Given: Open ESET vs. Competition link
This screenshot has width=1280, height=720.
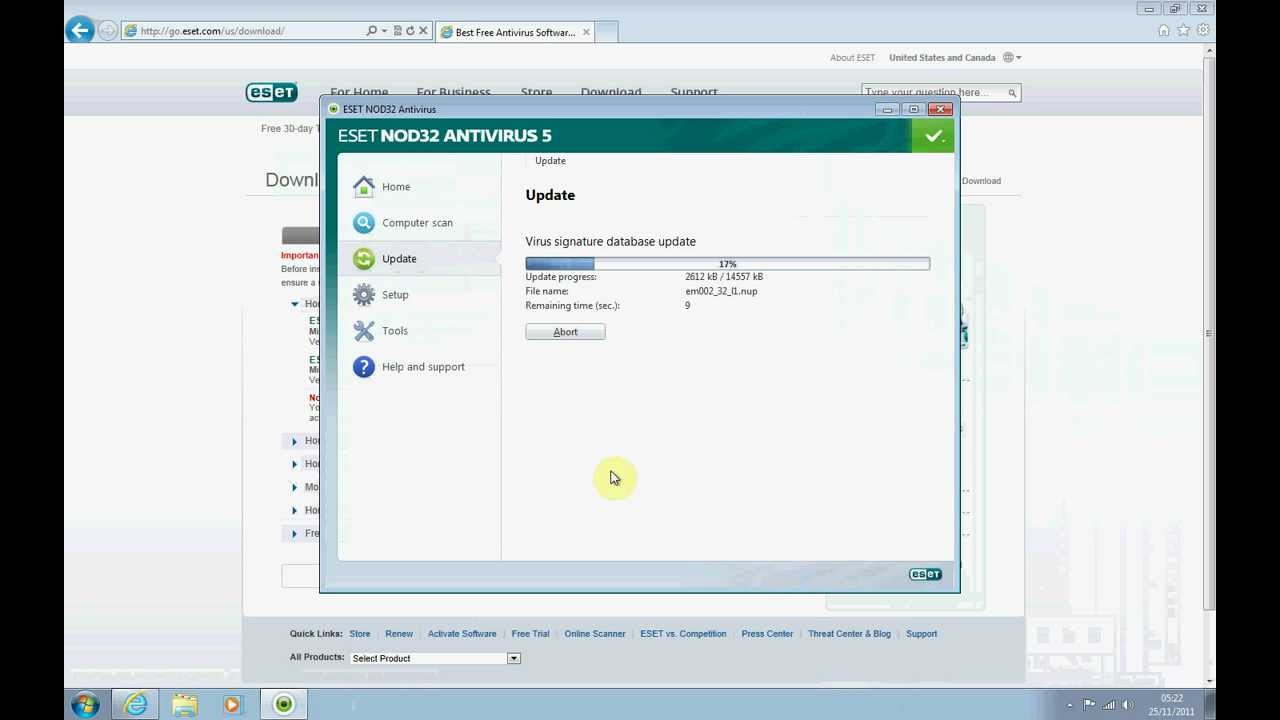Looking at the screenshot, I should [683, 634].
